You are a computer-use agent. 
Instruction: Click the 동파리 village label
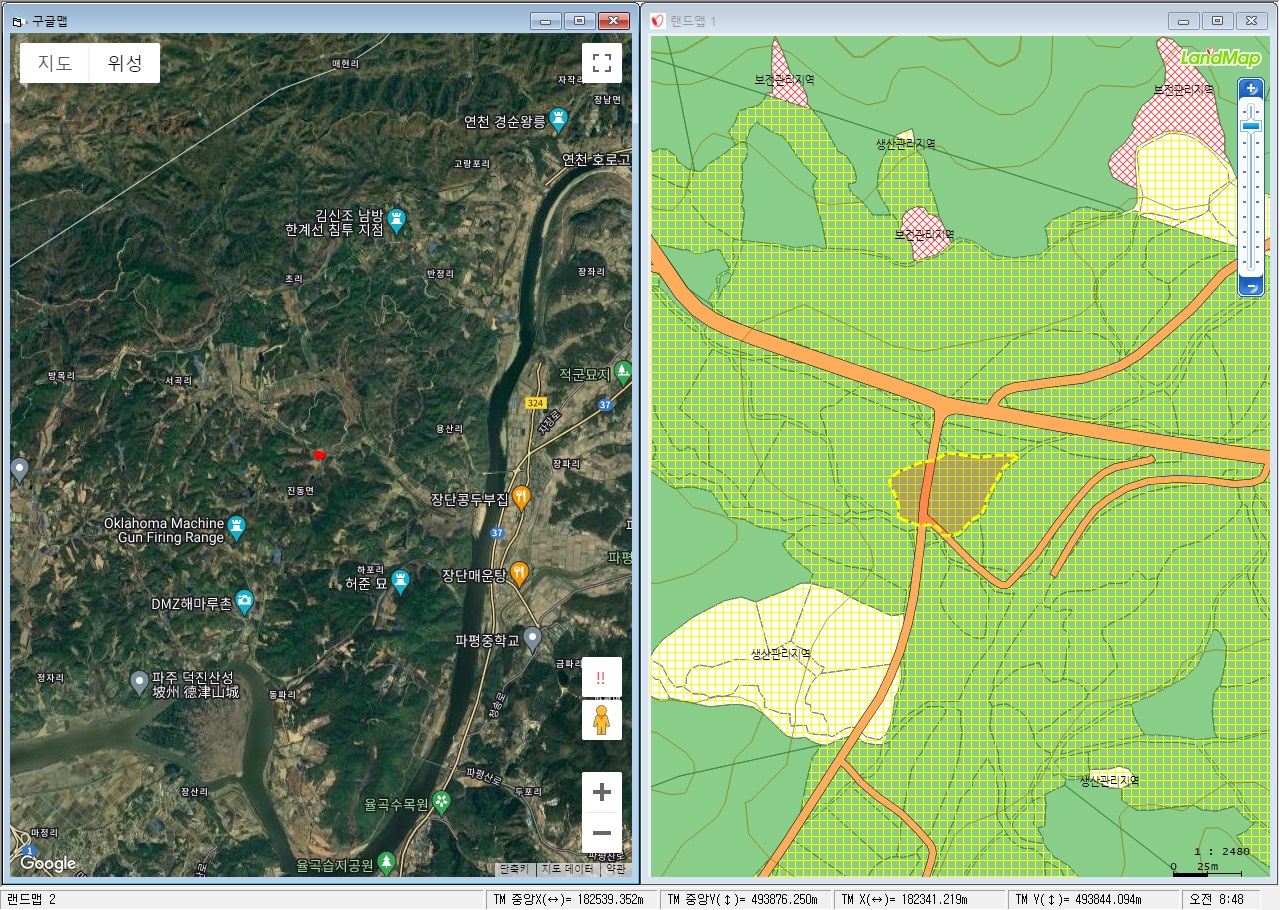283,693
